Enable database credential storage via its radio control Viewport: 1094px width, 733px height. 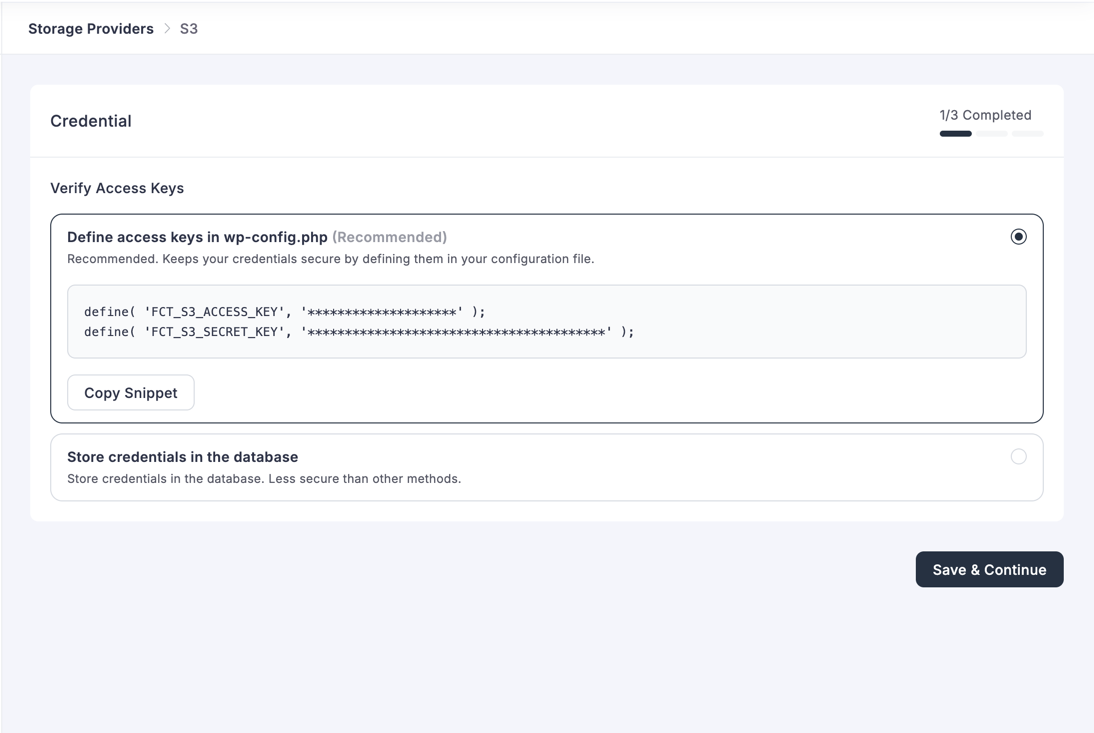click(x=1019, y=456)
